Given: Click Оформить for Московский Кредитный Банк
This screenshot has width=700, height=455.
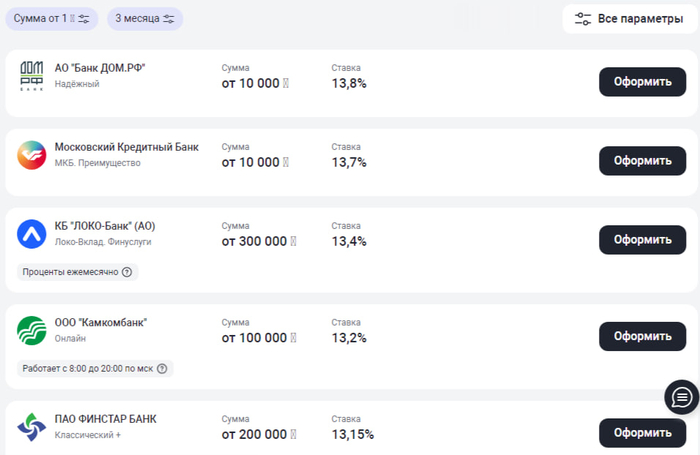Looking at the screenshot, I should pyautogui.click(x=642, y=161).
